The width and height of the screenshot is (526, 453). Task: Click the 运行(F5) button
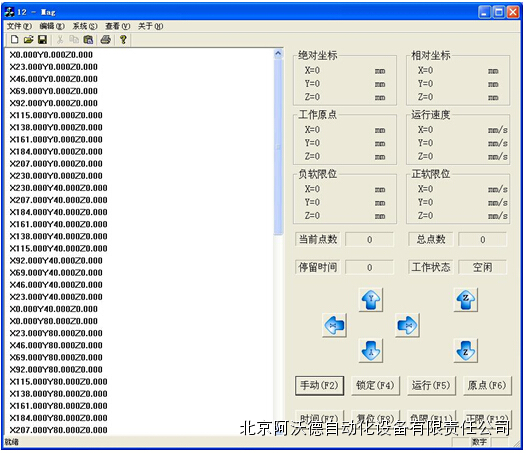pos(431,386)
